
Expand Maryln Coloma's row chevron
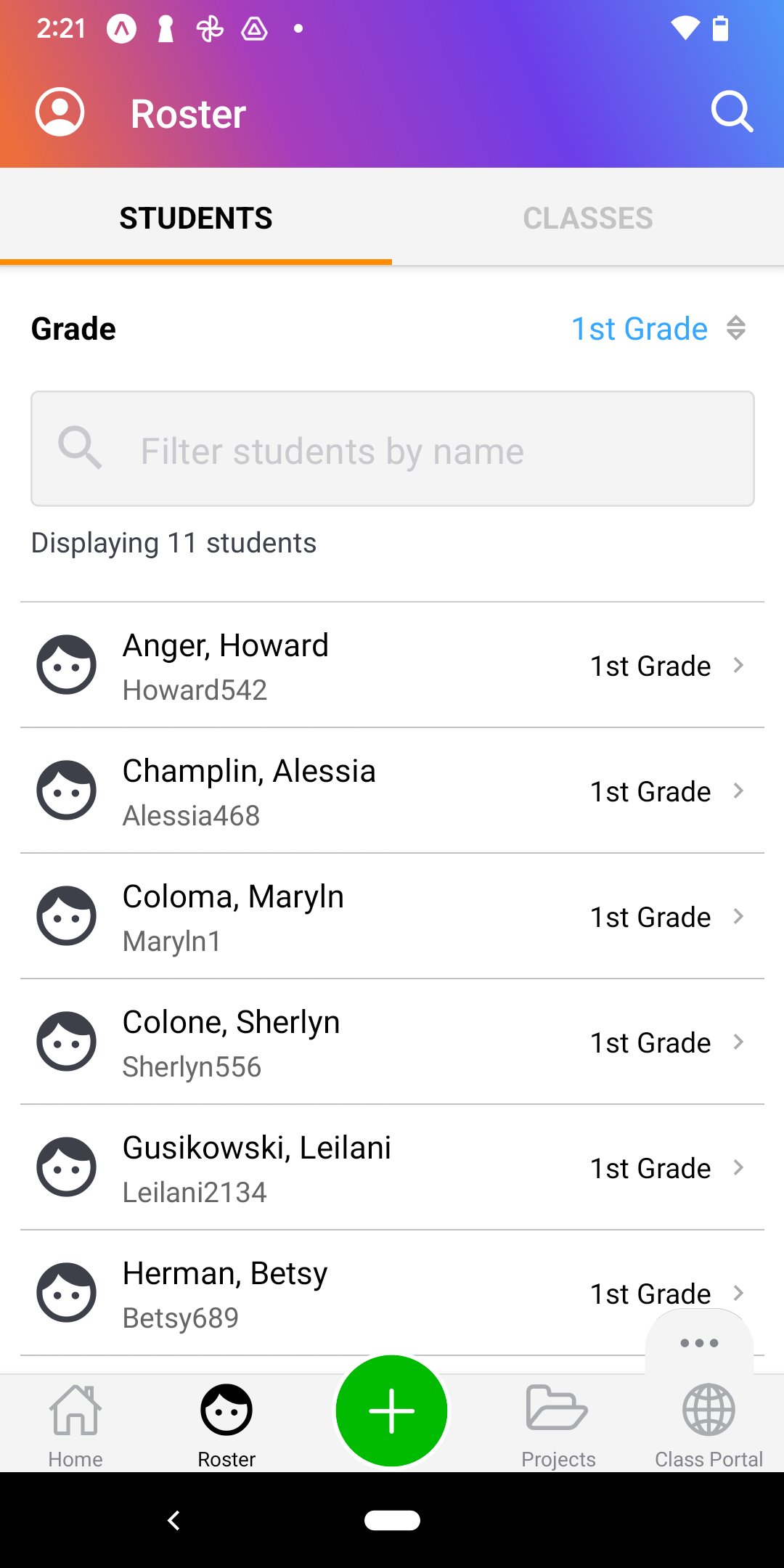click(x=738, y=916)
